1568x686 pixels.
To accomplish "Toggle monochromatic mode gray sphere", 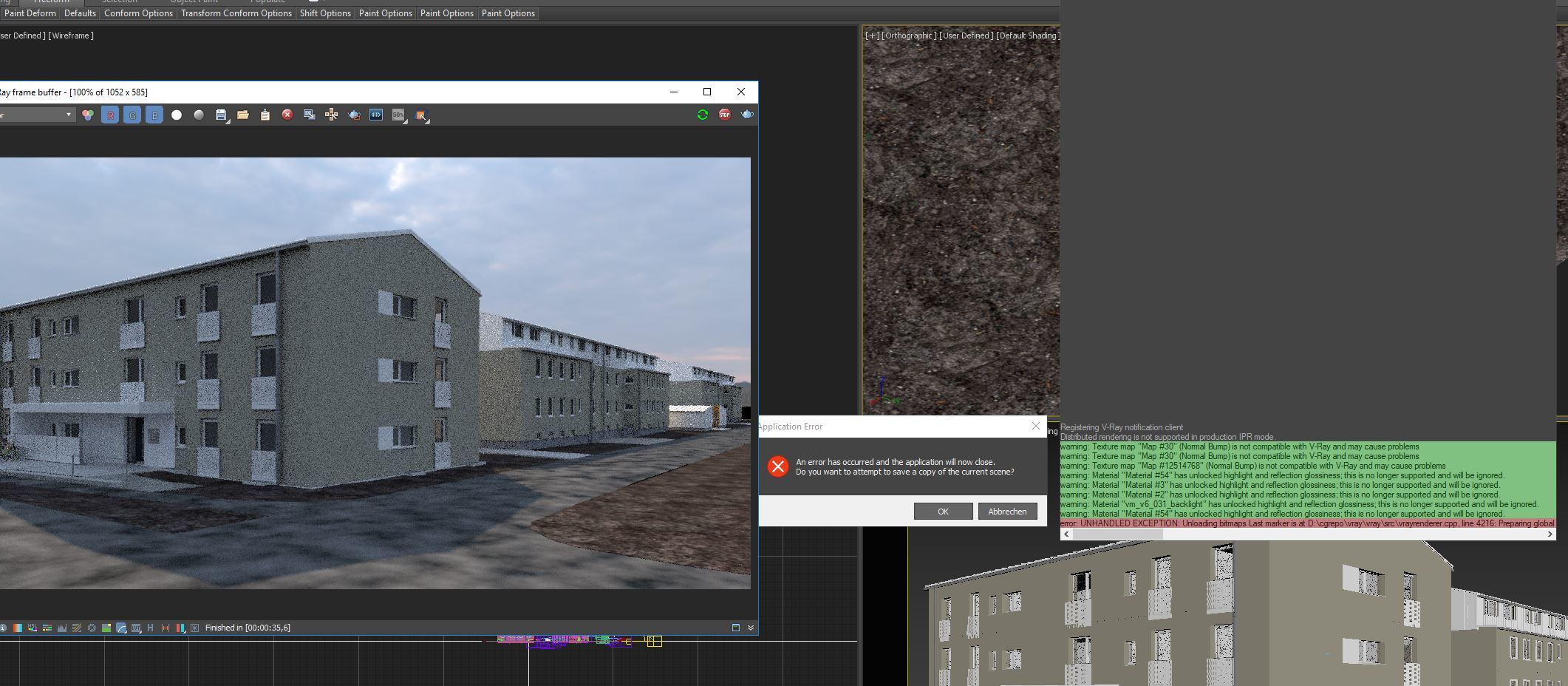I will [x=199, y=115].
